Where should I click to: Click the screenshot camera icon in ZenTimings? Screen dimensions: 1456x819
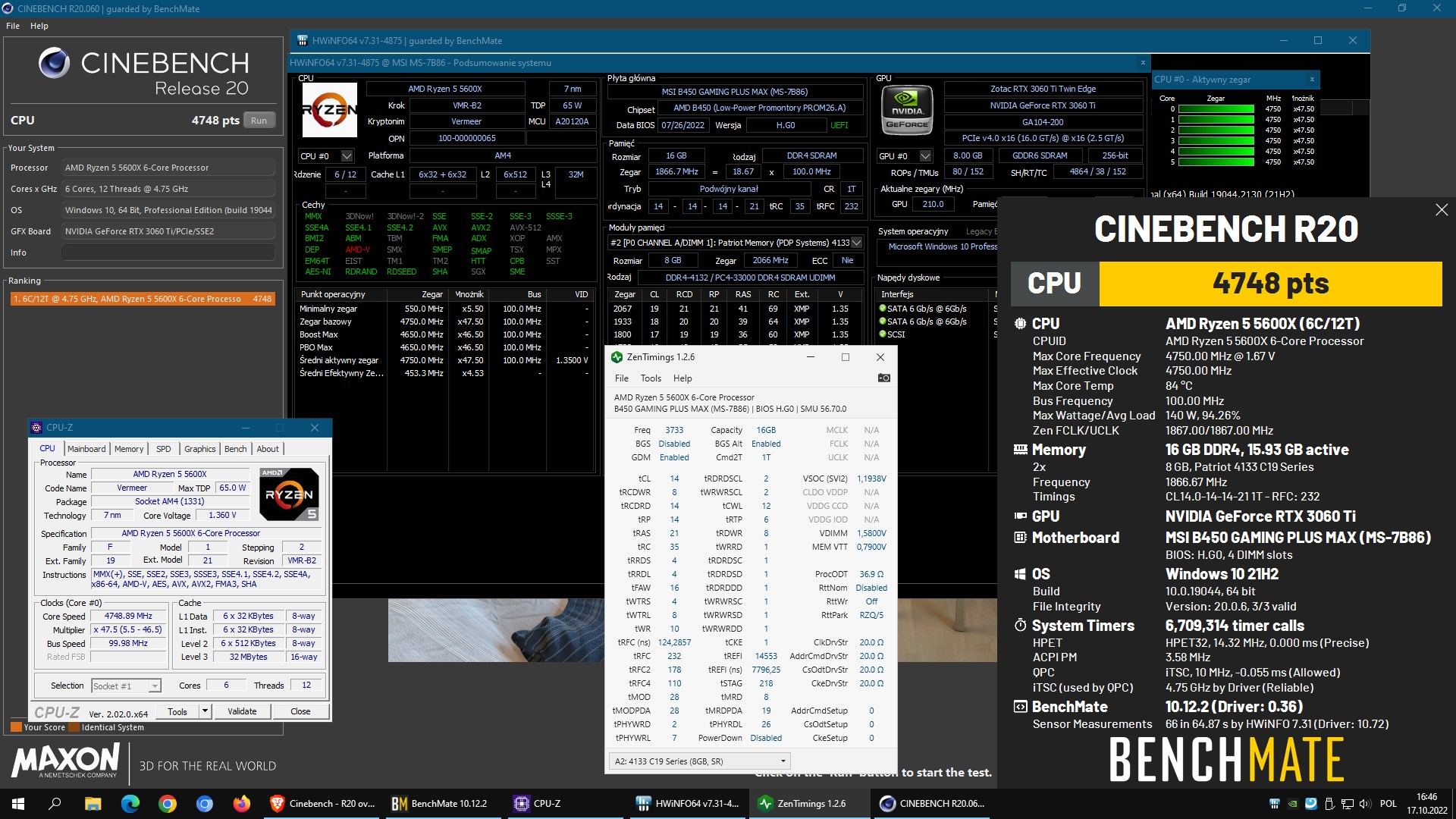[x=883, y=378]
